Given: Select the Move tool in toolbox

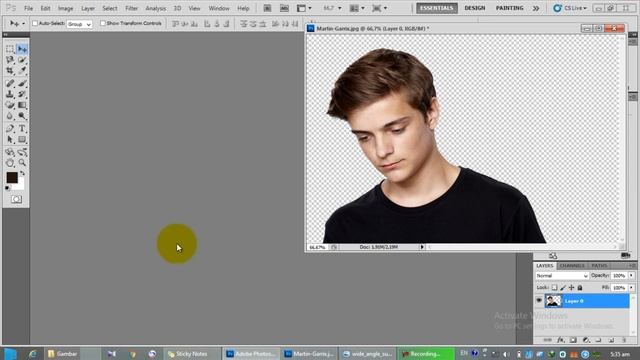Looking at the screenshot, I should pos(22,49).
